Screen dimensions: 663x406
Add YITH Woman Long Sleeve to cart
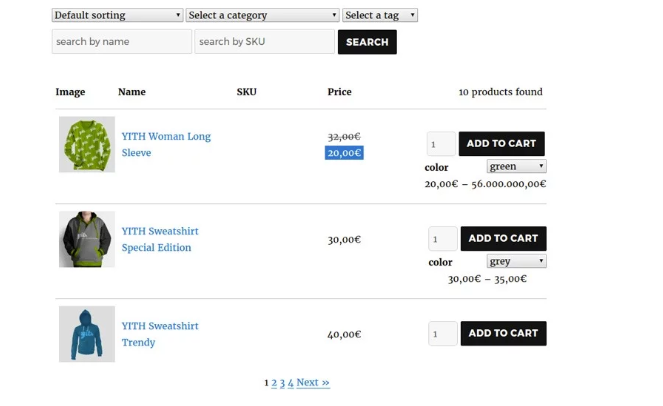click(501, 143)
